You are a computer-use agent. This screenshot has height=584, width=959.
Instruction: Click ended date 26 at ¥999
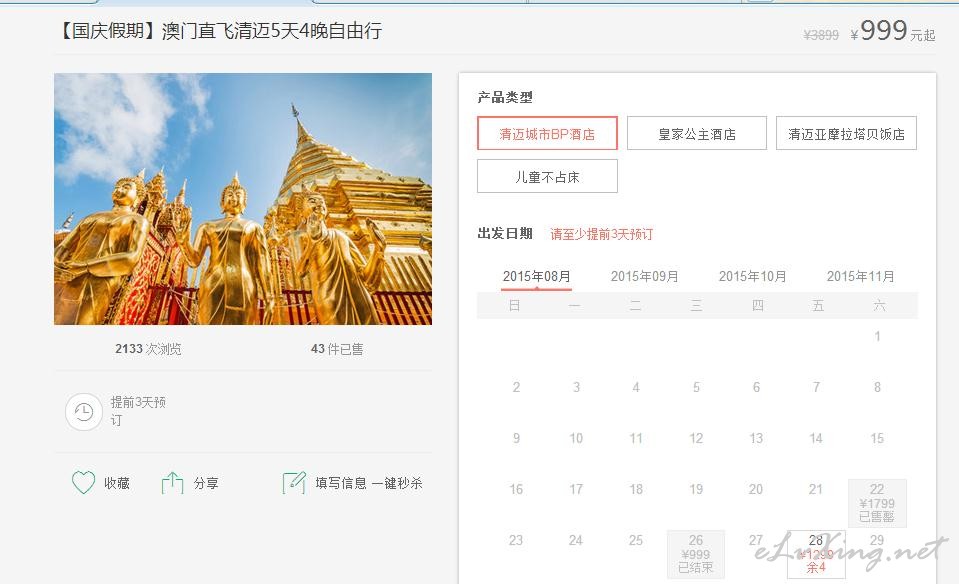click(696, 554)
